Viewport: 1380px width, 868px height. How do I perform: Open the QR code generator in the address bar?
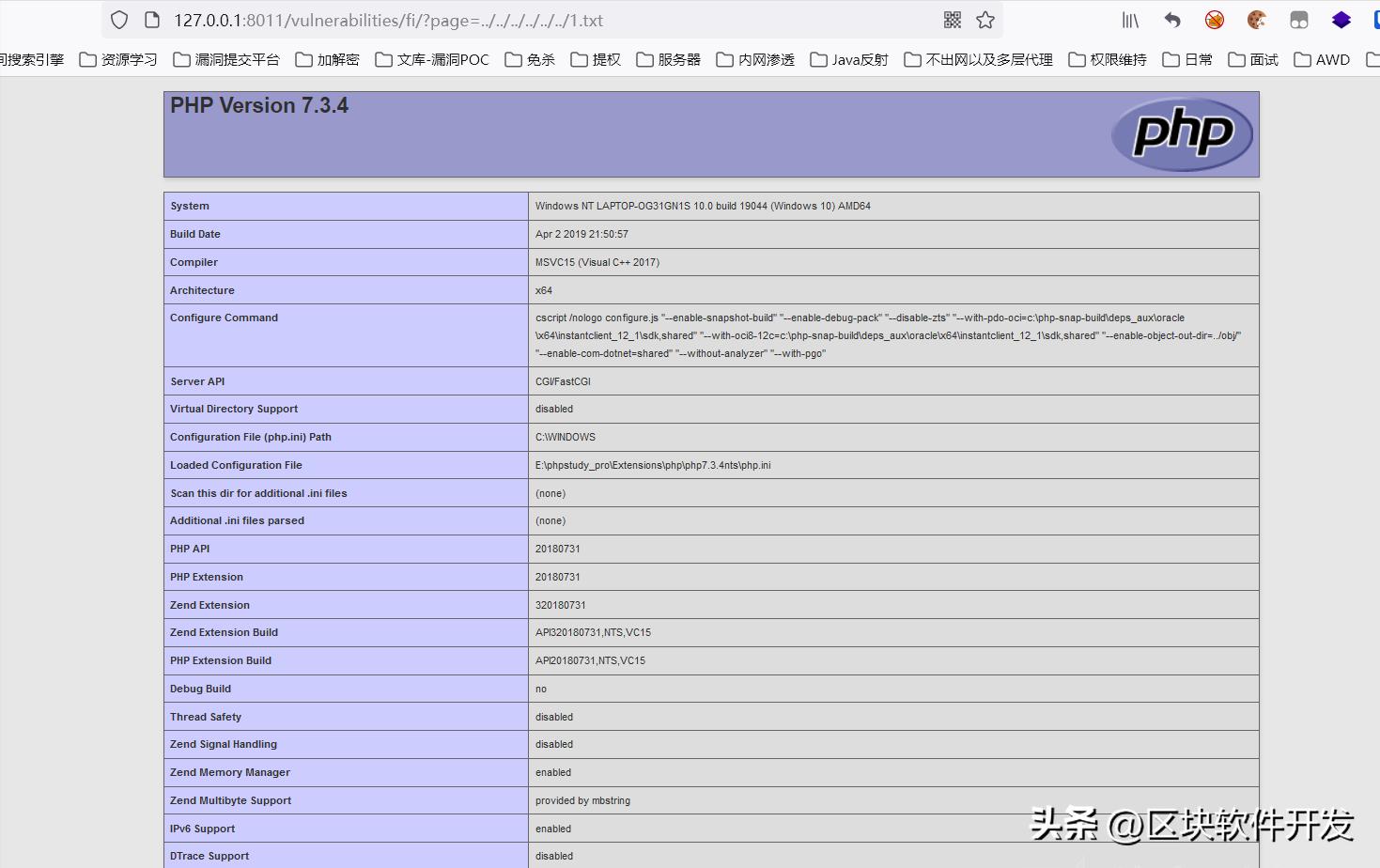951,20
